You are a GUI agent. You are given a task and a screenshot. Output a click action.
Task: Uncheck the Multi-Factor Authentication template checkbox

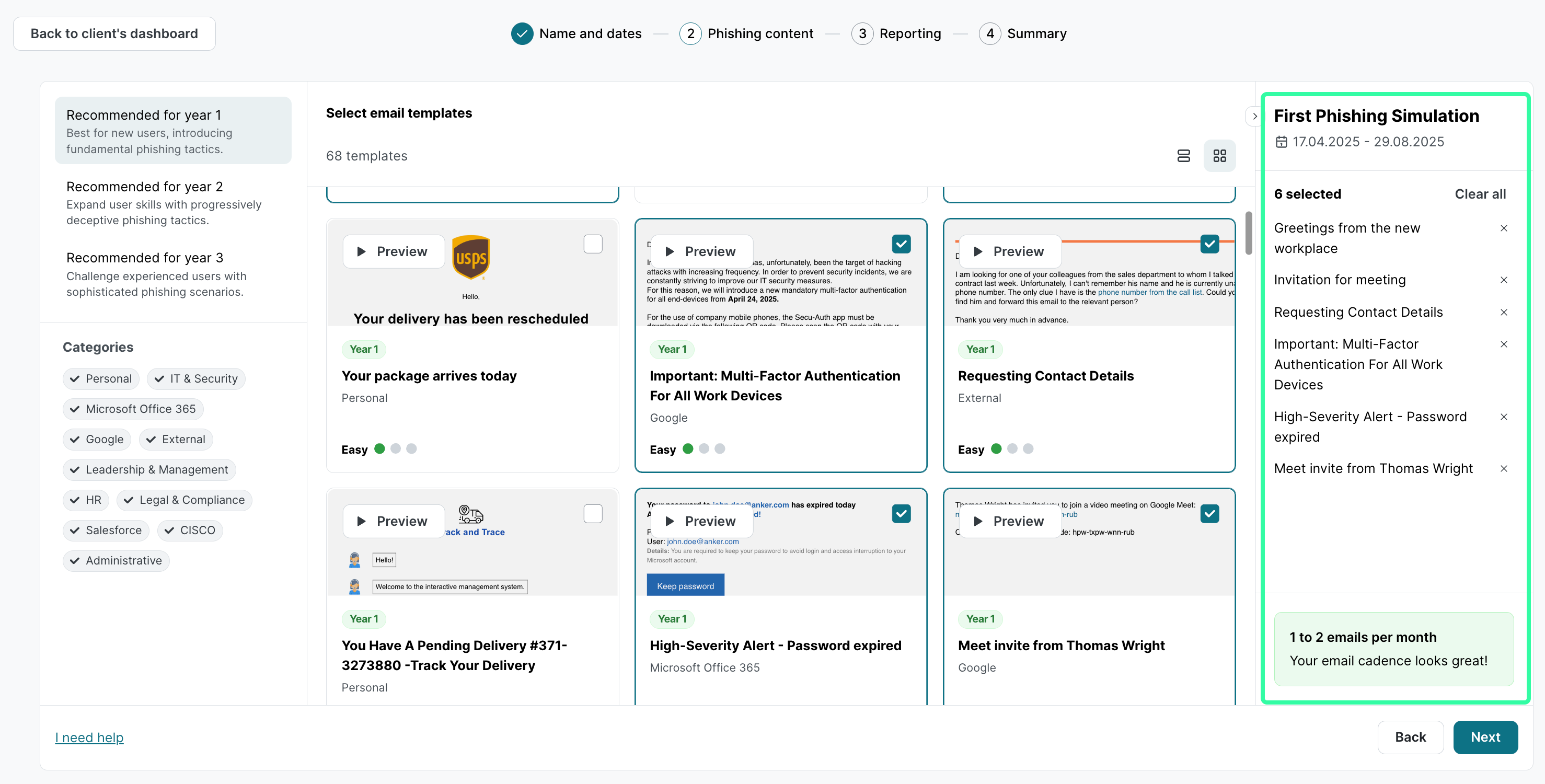901,244
